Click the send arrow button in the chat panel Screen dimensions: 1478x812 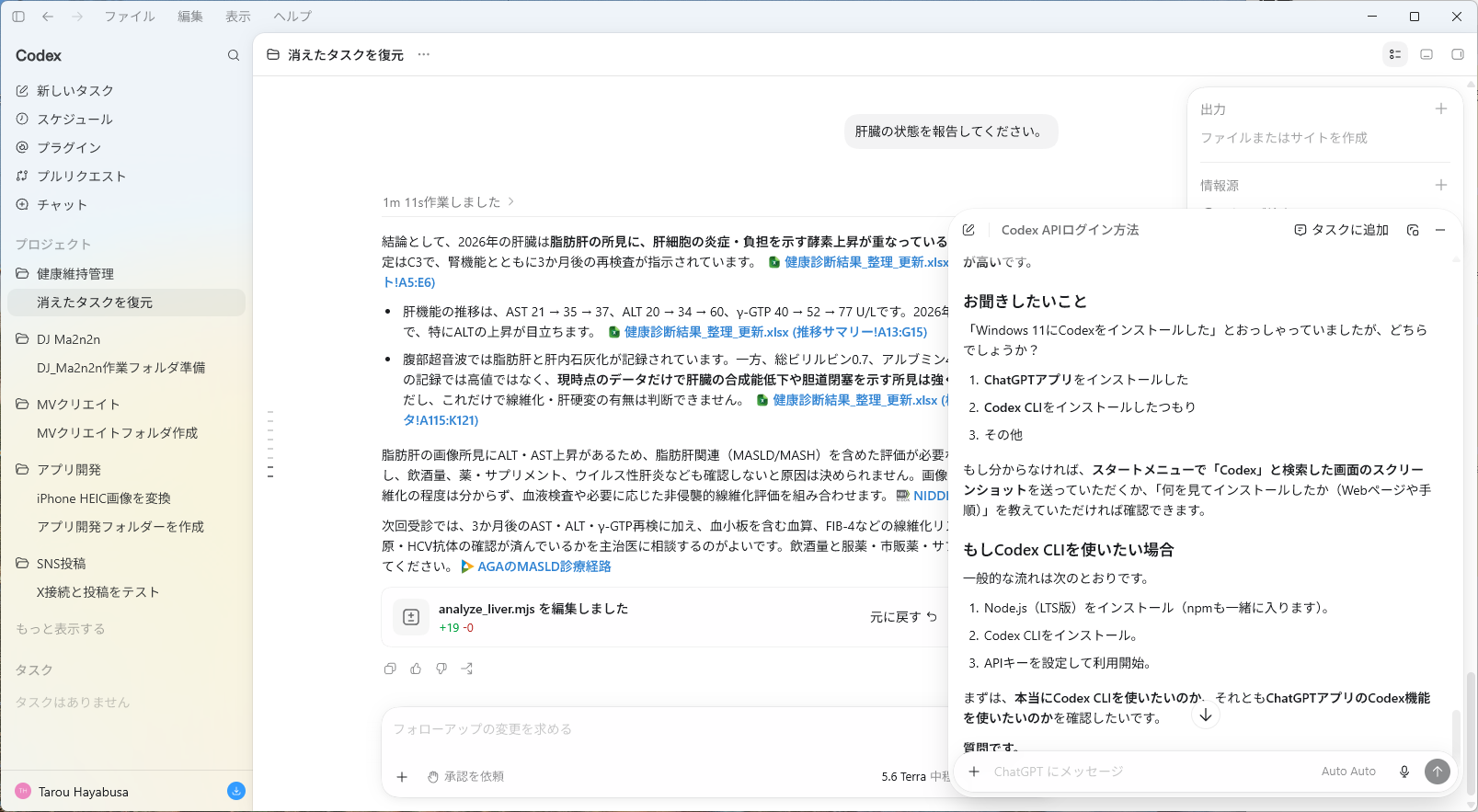(1438, 772)
